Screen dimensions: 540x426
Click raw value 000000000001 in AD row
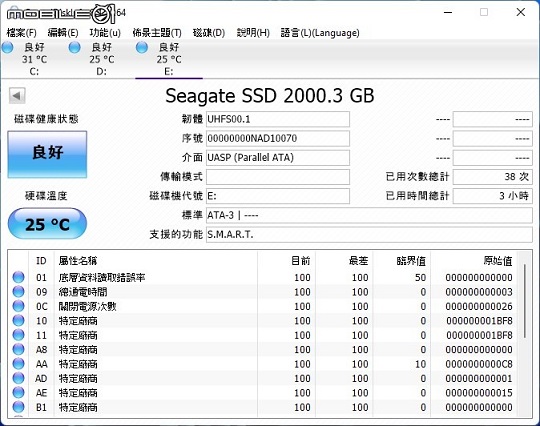(x=479, y=378)
